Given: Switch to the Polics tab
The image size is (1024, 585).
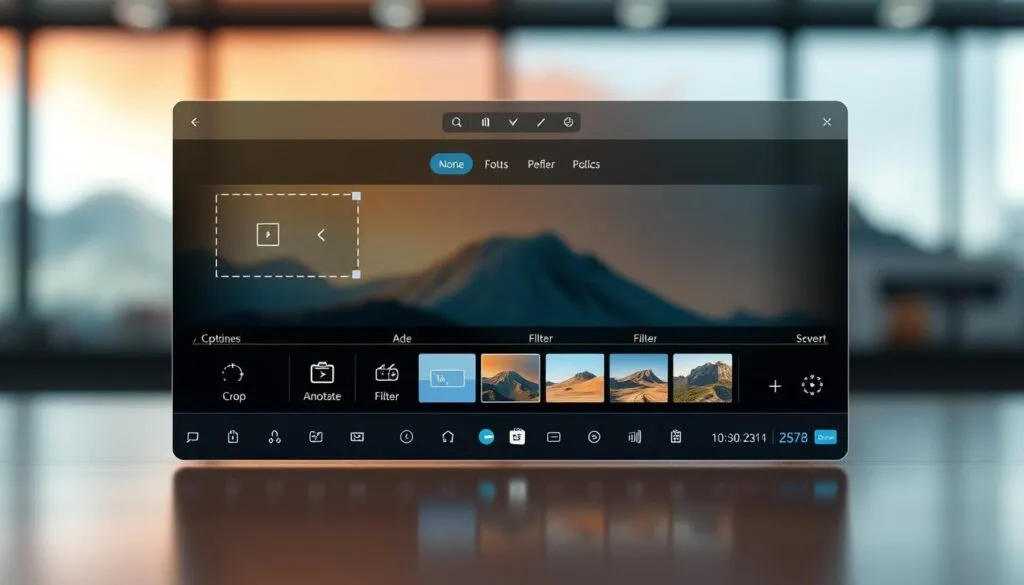Looking at the screenshot, I should tap(586, 164).
